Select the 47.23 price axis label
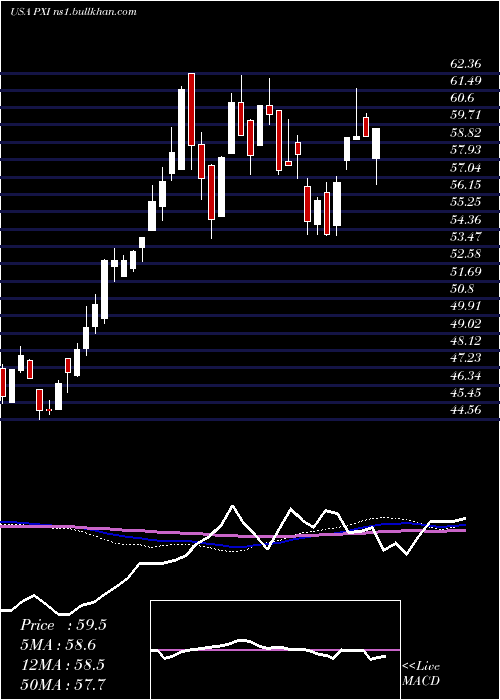The height and width of the screenshot is (700, 500). coord(466,358)
